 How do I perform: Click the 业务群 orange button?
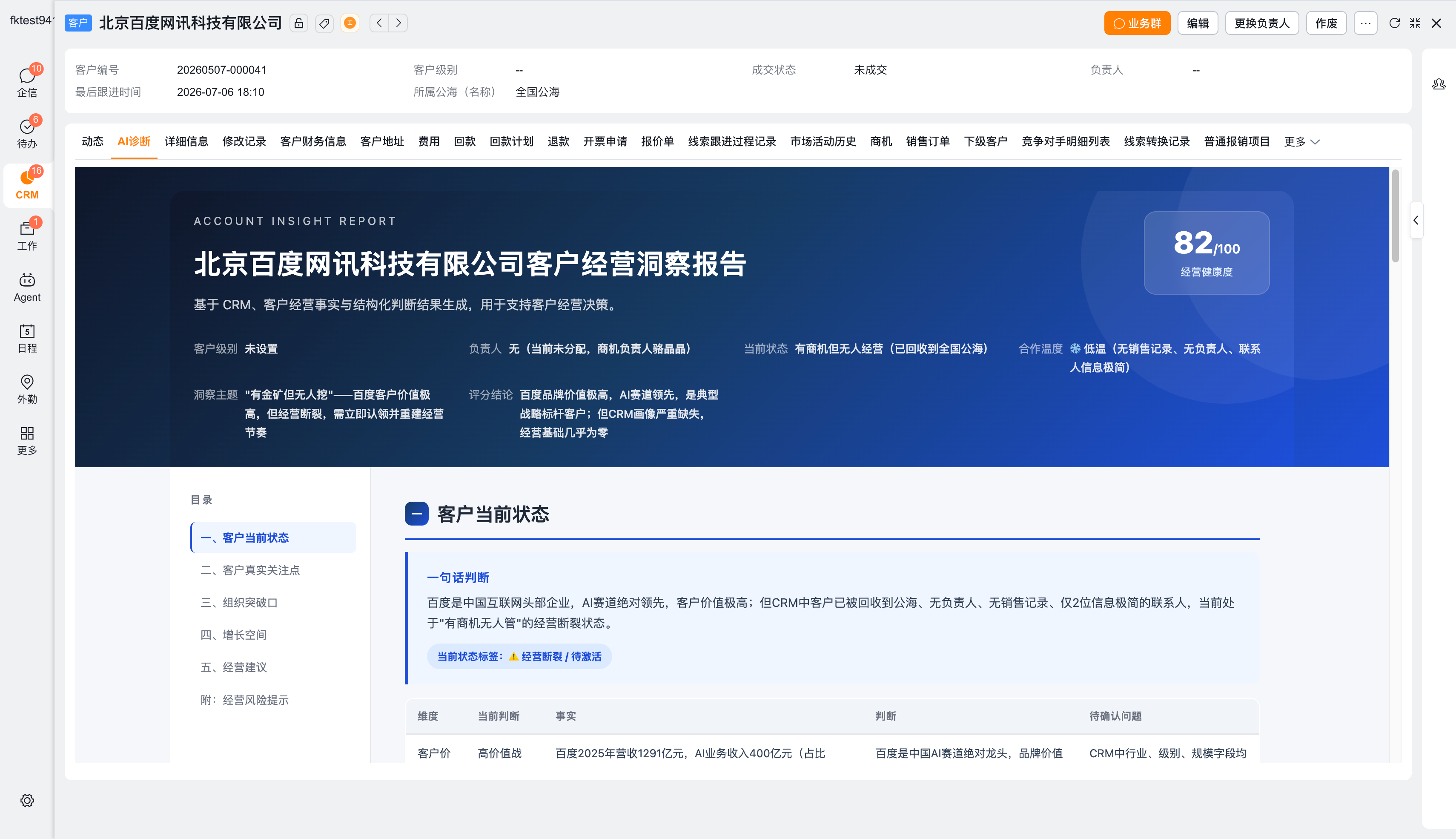pyautogui.click(x=1137, y=23)
